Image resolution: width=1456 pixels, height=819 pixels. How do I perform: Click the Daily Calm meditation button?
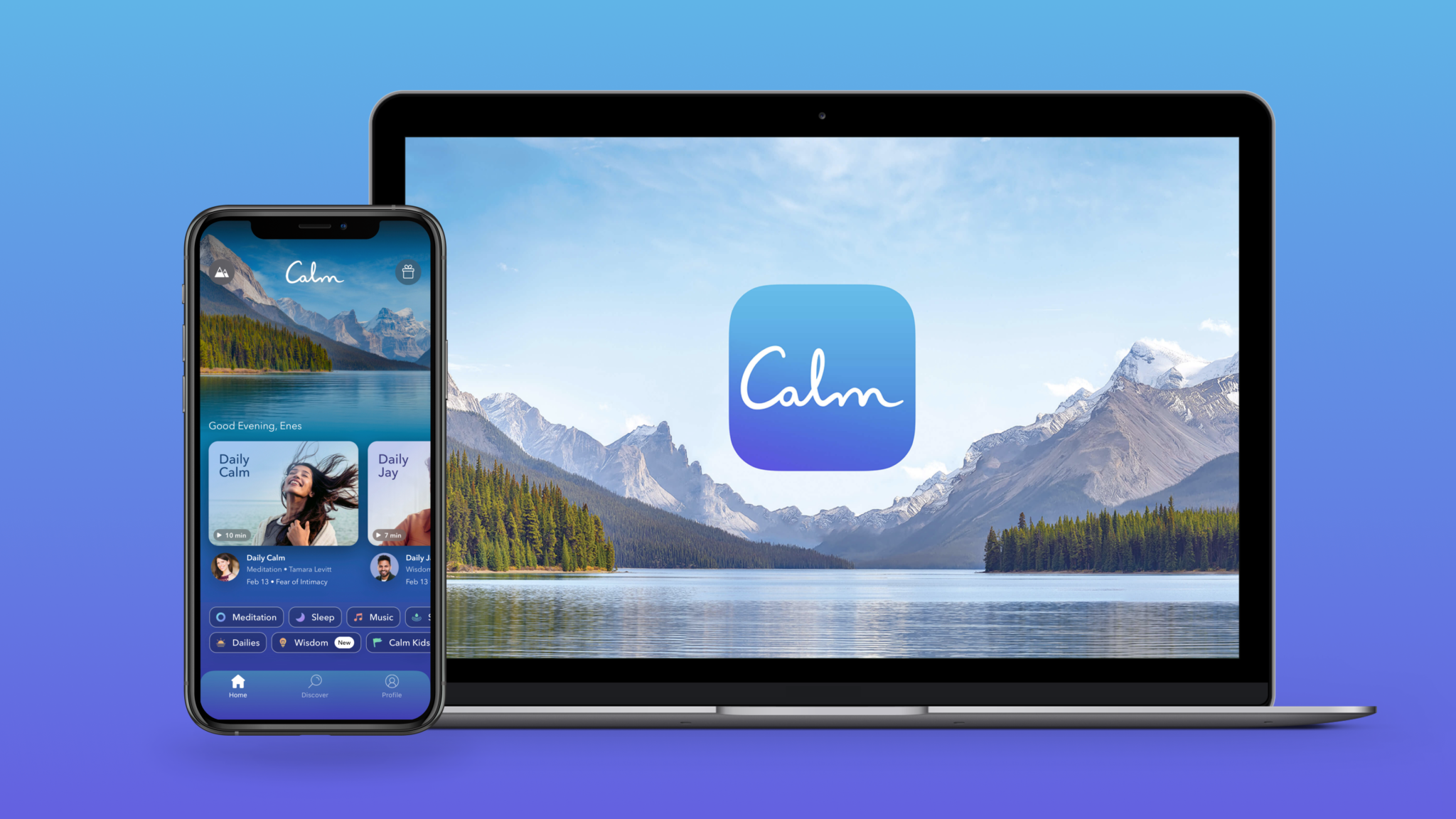(283, 492)
